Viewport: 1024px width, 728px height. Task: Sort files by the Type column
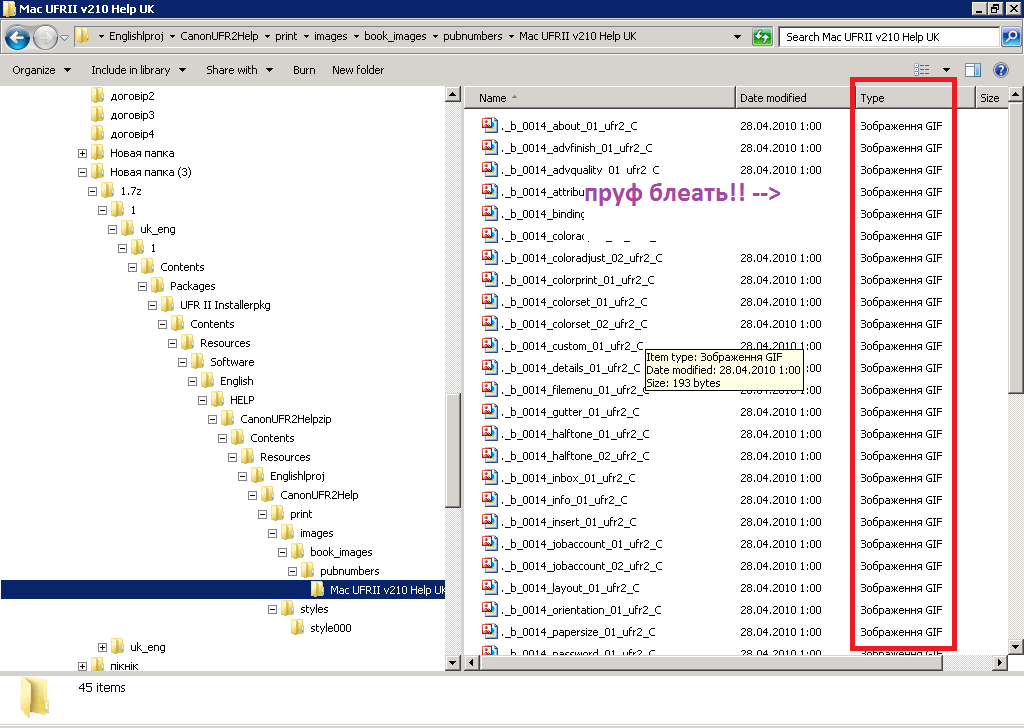click(915, 98)
